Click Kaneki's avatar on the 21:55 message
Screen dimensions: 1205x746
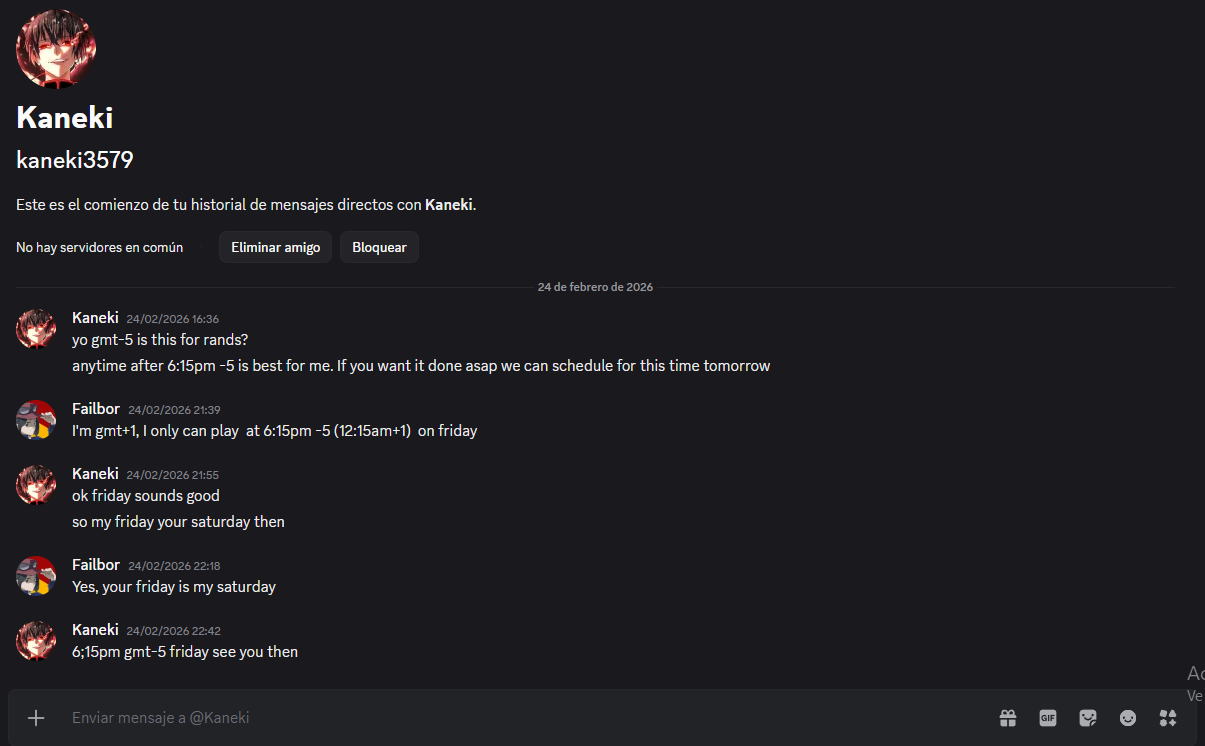[36, 484]
